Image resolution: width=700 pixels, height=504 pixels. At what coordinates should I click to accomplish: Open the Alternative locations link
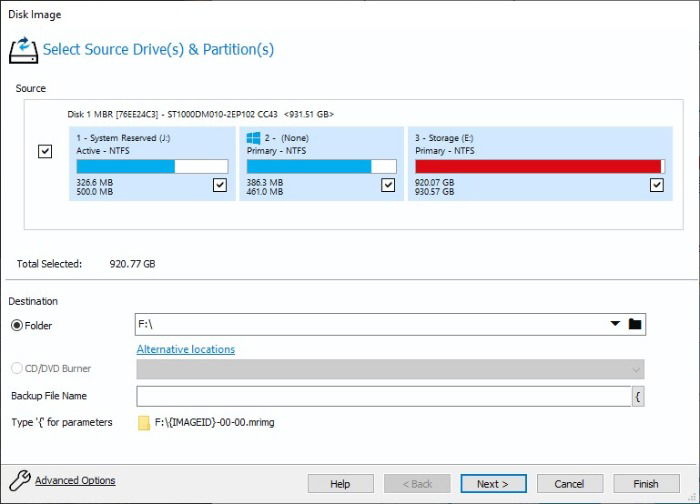point(186,350)
